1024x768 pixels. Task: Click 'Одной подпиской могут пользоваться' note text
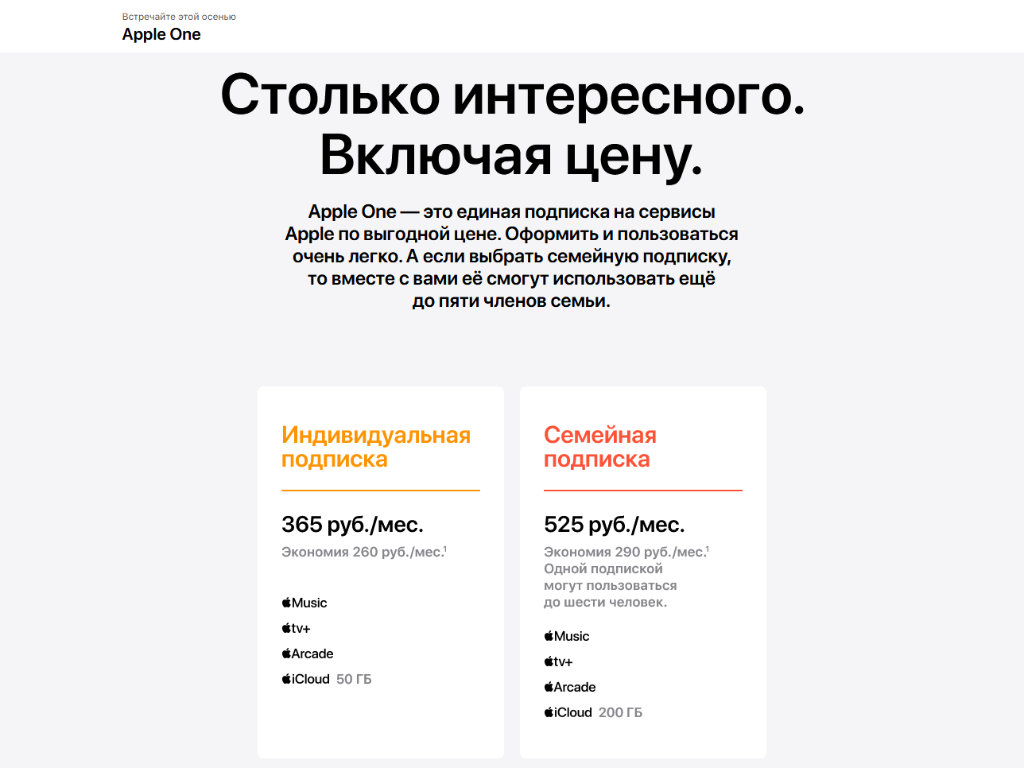610,577
